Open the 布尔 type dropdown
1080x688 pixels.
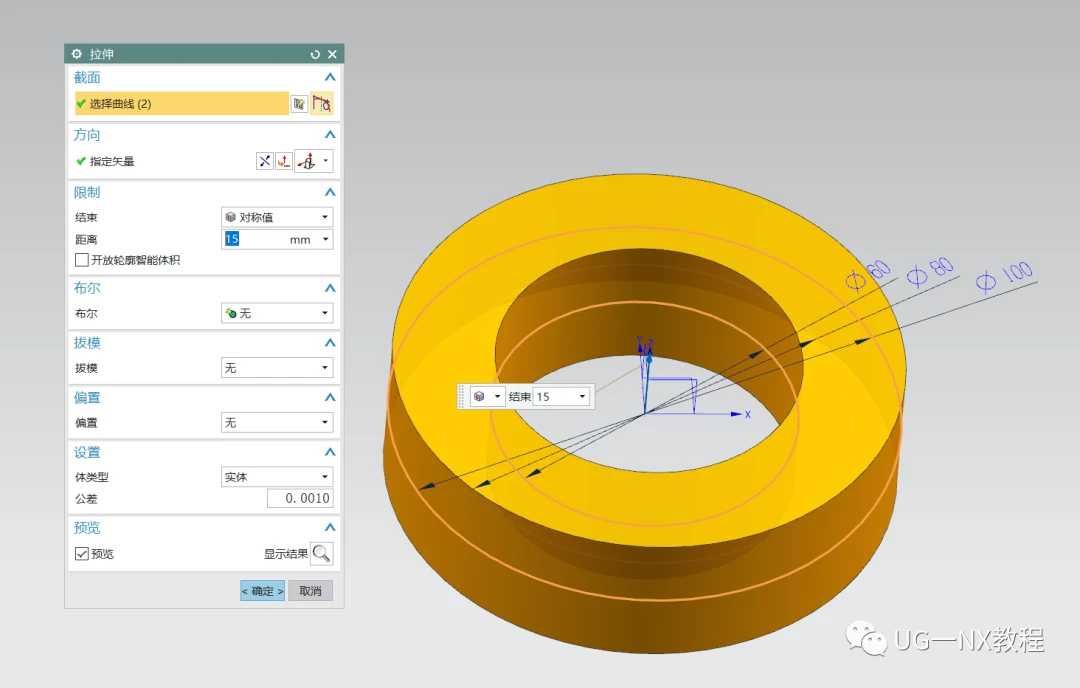tap(277, 313)
